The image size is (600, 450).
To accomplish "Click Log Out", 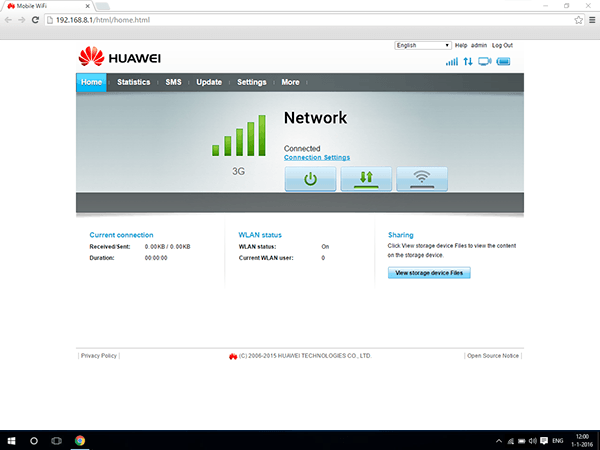I will 502,46.
